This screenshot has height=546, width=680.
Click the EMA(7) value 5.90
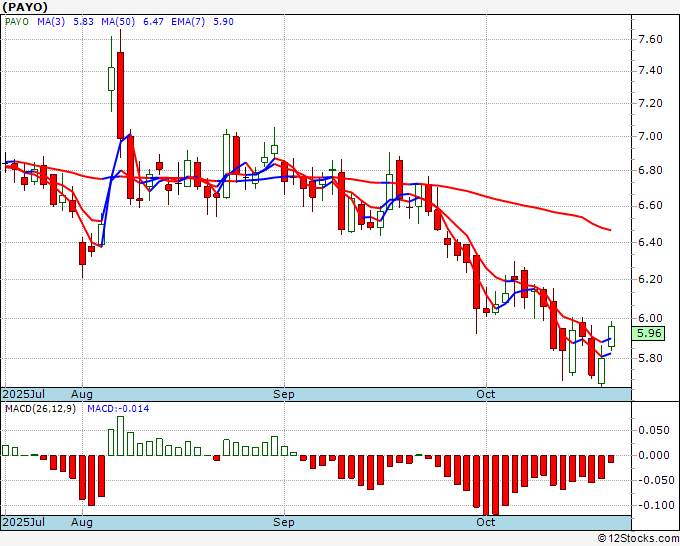[x=223, y=22]
